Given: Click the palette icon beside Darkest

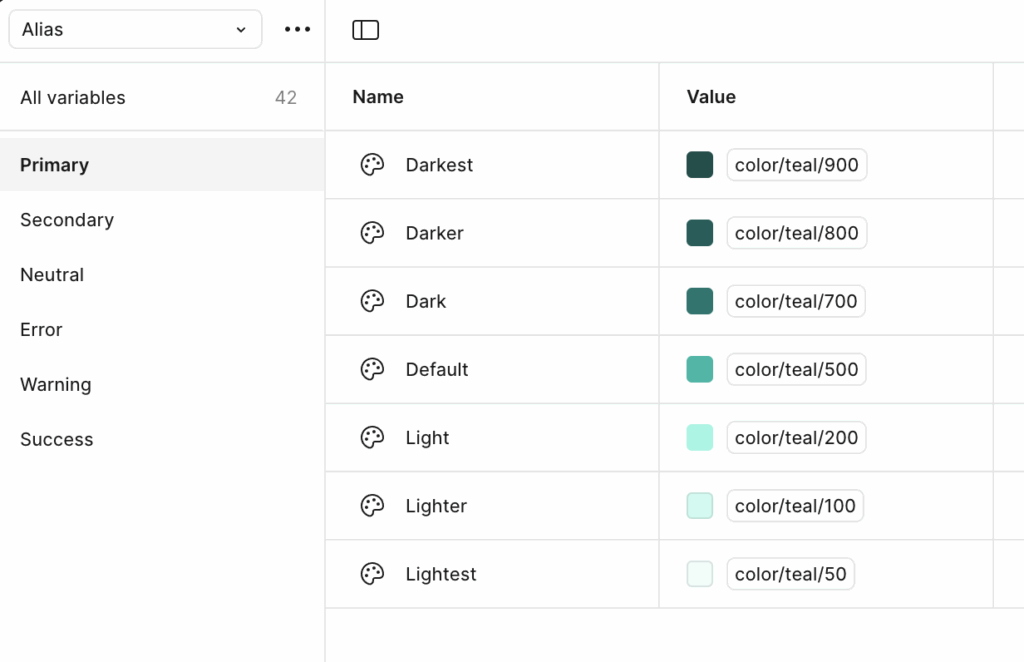Looking at the screenshot, I should coord(372,165).
